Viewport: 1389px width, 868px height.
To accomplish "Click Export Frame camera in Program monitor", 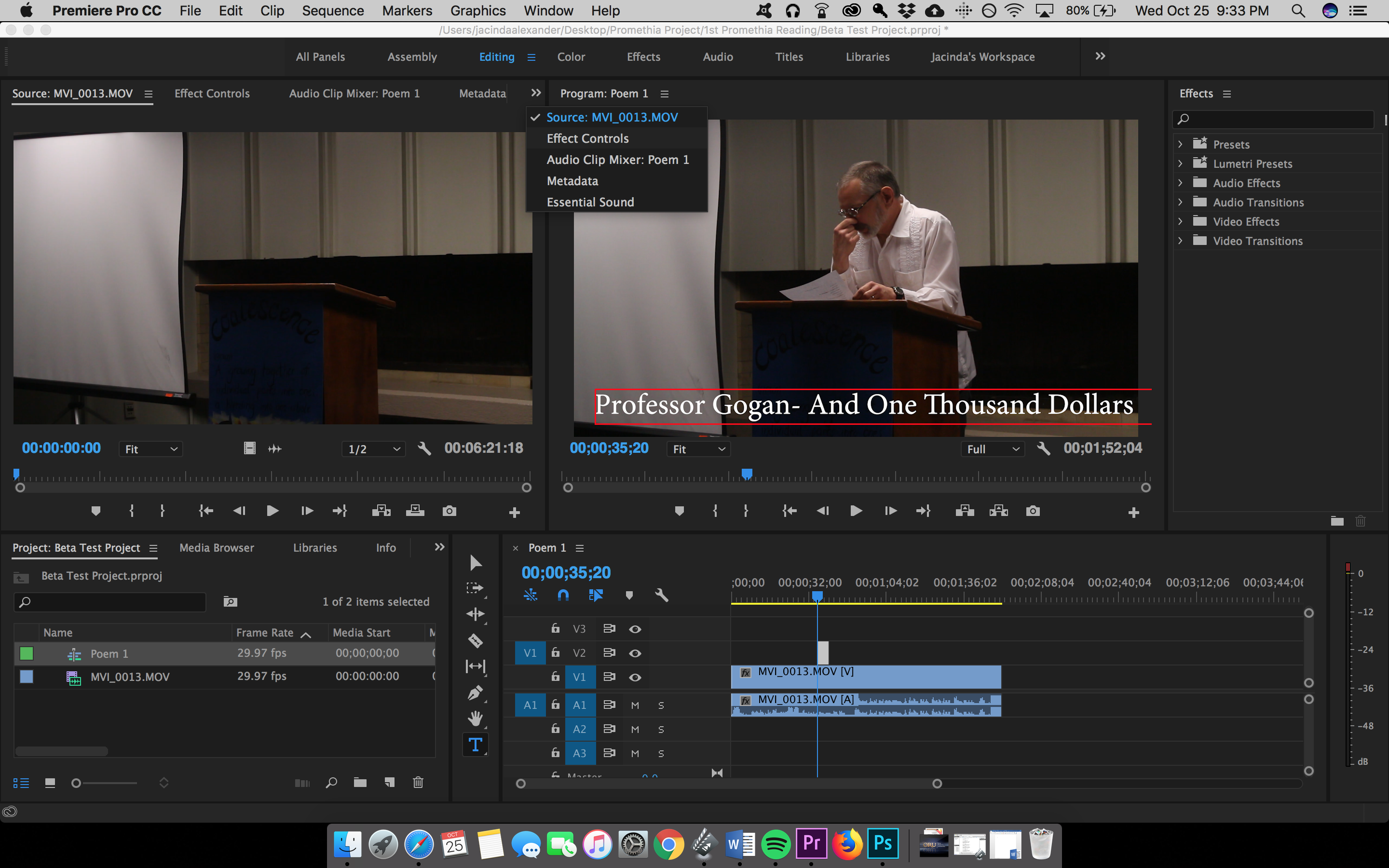I will pyautogui.click(x=1033, y=511).
